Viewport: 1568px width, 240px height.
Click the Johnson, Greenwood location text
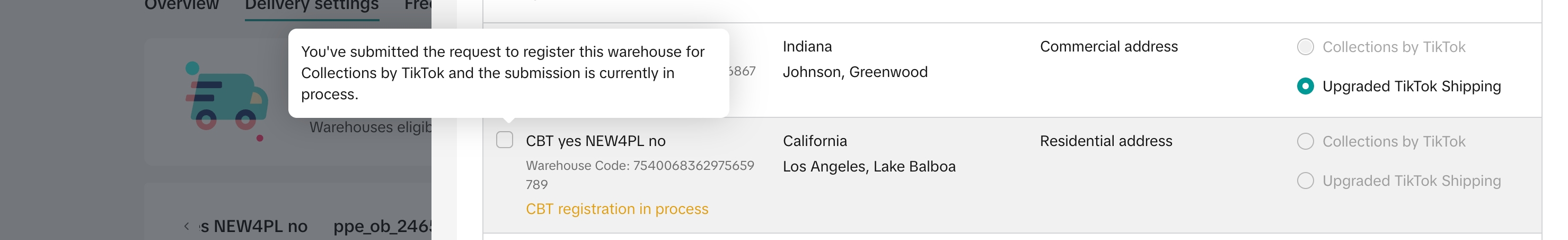(x=855, y=72)
